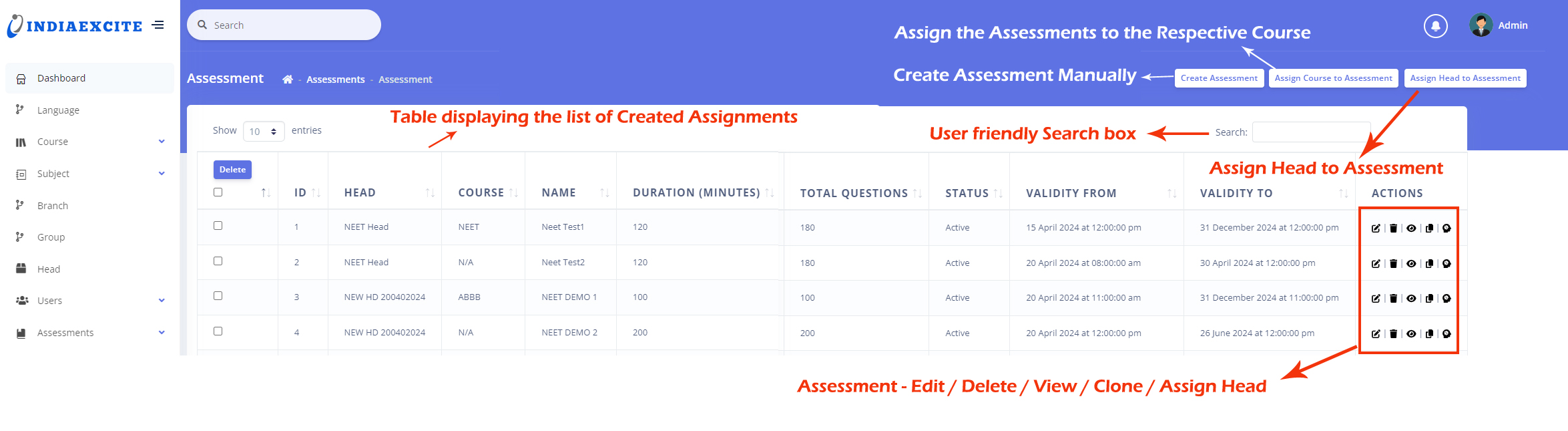
Task: Click the home icon in breadcrumb
Action: tap(288, 80)
